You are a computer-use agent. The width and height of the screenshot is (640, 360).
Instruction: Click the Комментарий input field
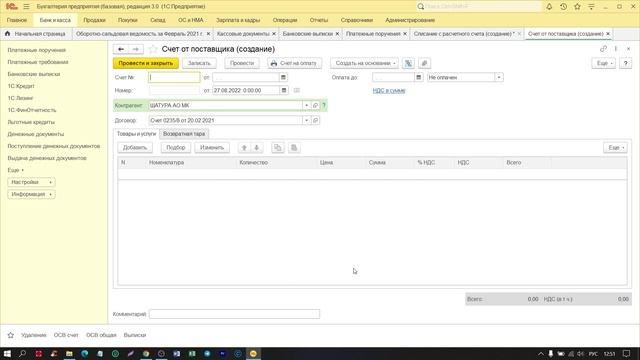(234, 314)
